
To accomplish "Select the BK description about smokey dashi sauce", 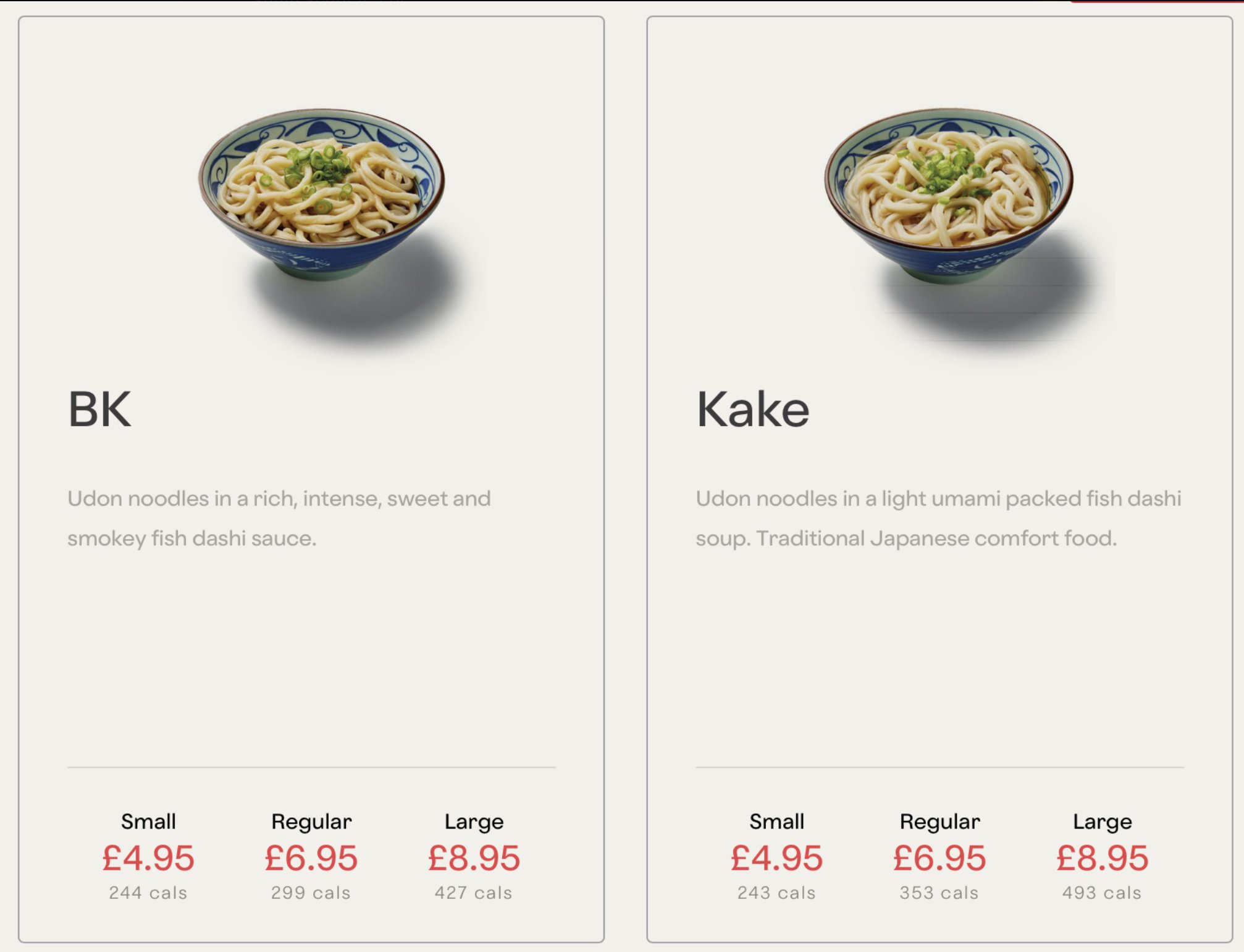I will tap(279, 518).
